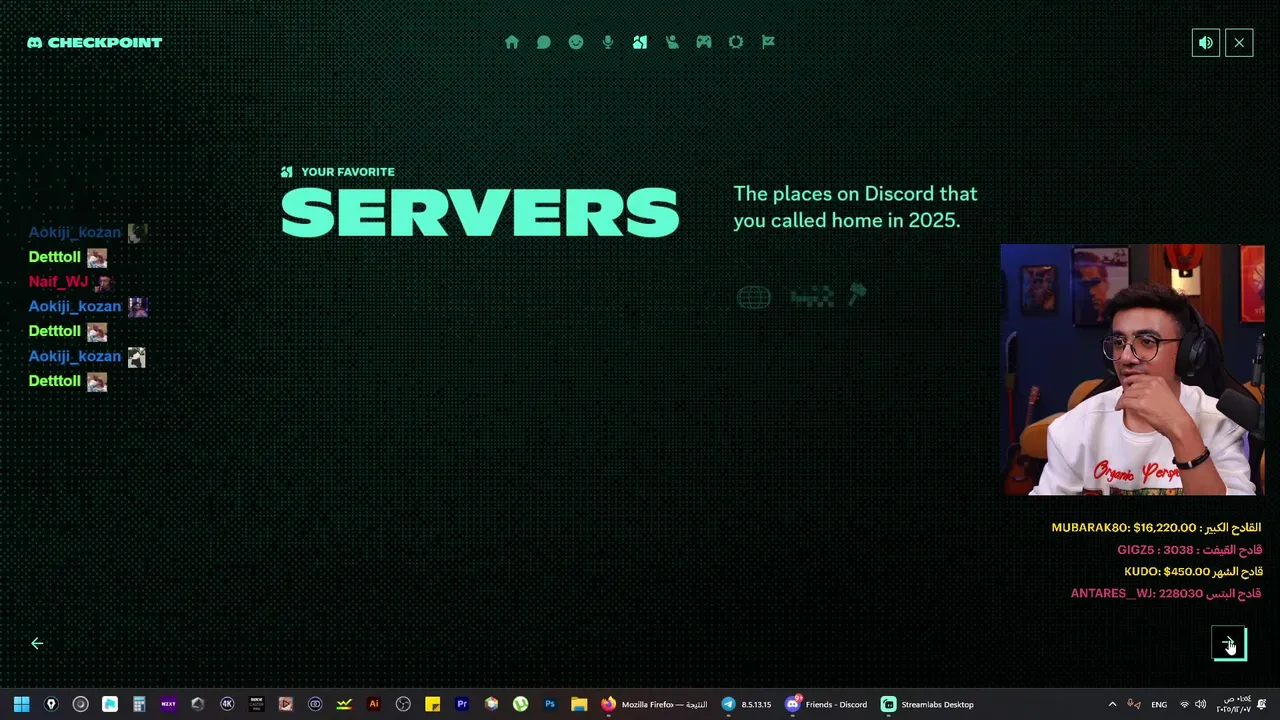The image size is (1280, 720).
Task: Mute the Checkpoint sound with speaker button
Action: [x=1206, y=43]
